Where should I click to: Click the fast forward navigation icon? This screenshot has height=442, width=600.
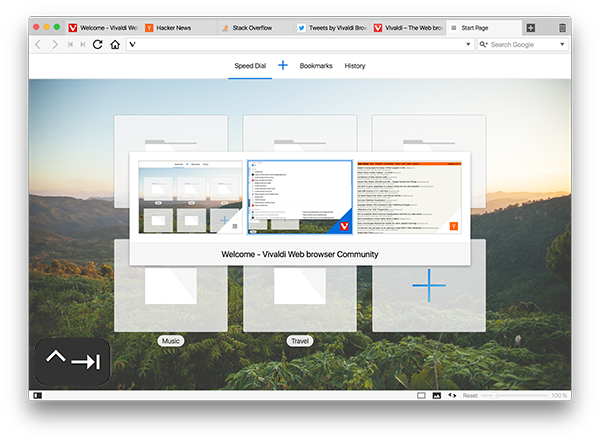[x=82, y=44]
